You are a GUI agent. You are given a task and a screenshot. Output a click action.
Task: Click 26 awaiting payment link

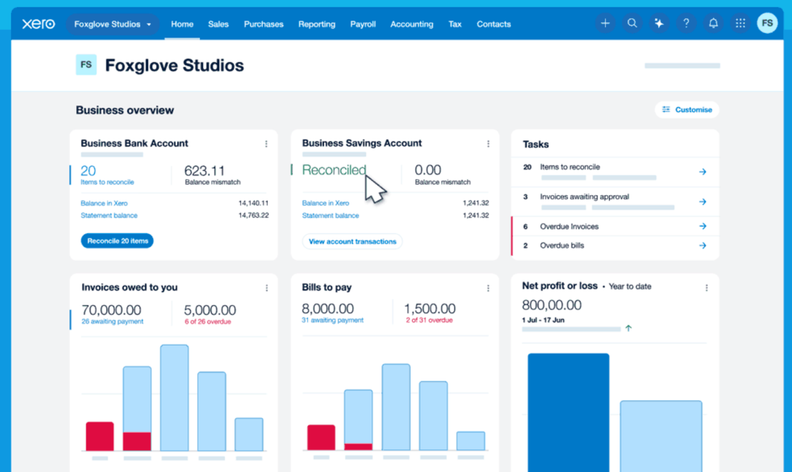coord(112,321)
